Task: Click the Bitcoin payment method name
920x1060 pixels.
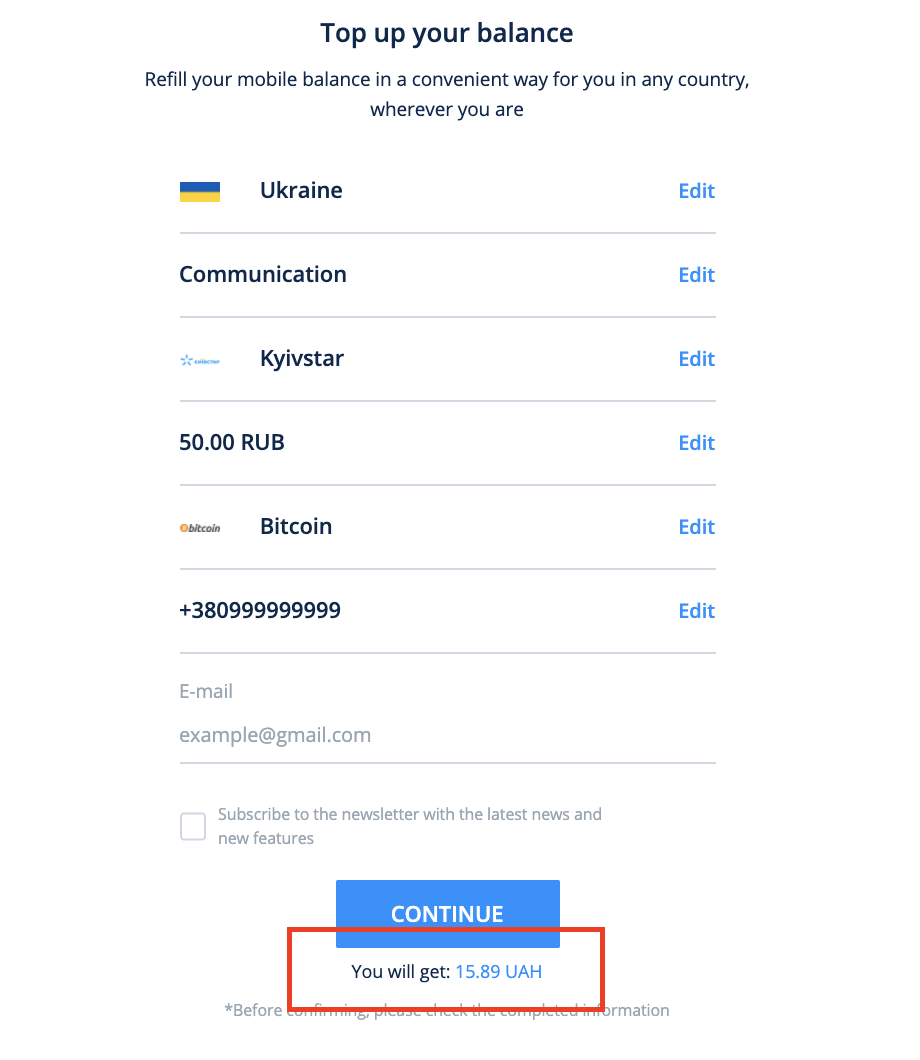Action: [296, 527]
